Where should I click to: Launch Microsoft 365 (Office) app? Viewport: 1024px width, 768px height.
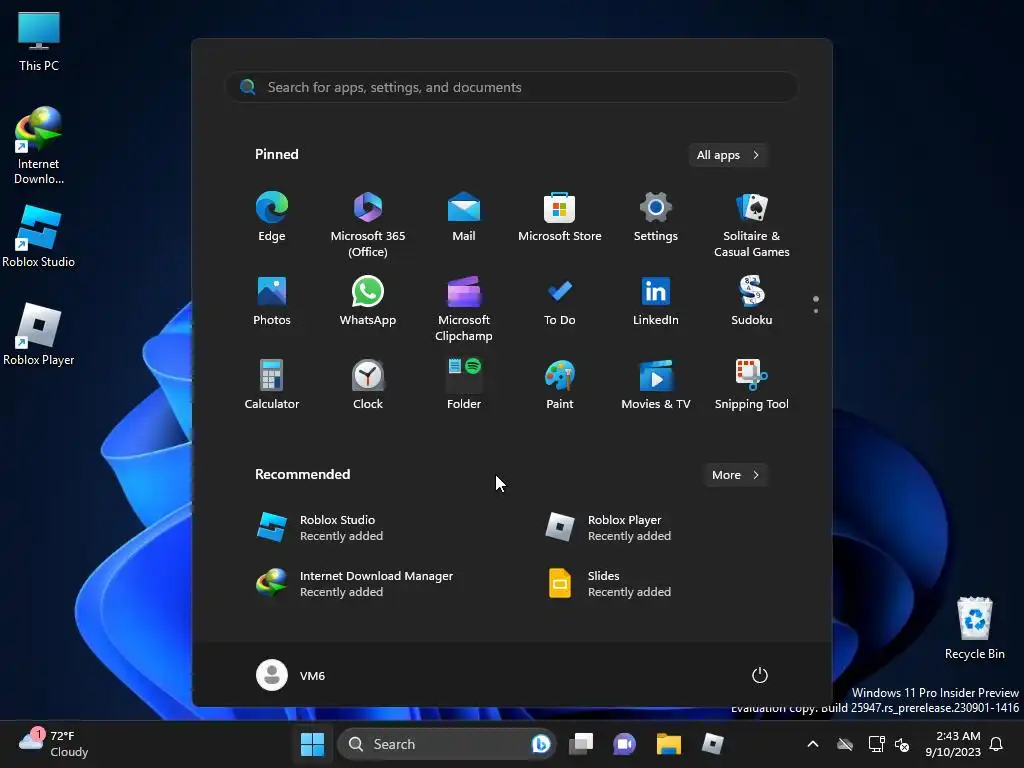coord(368,224)
